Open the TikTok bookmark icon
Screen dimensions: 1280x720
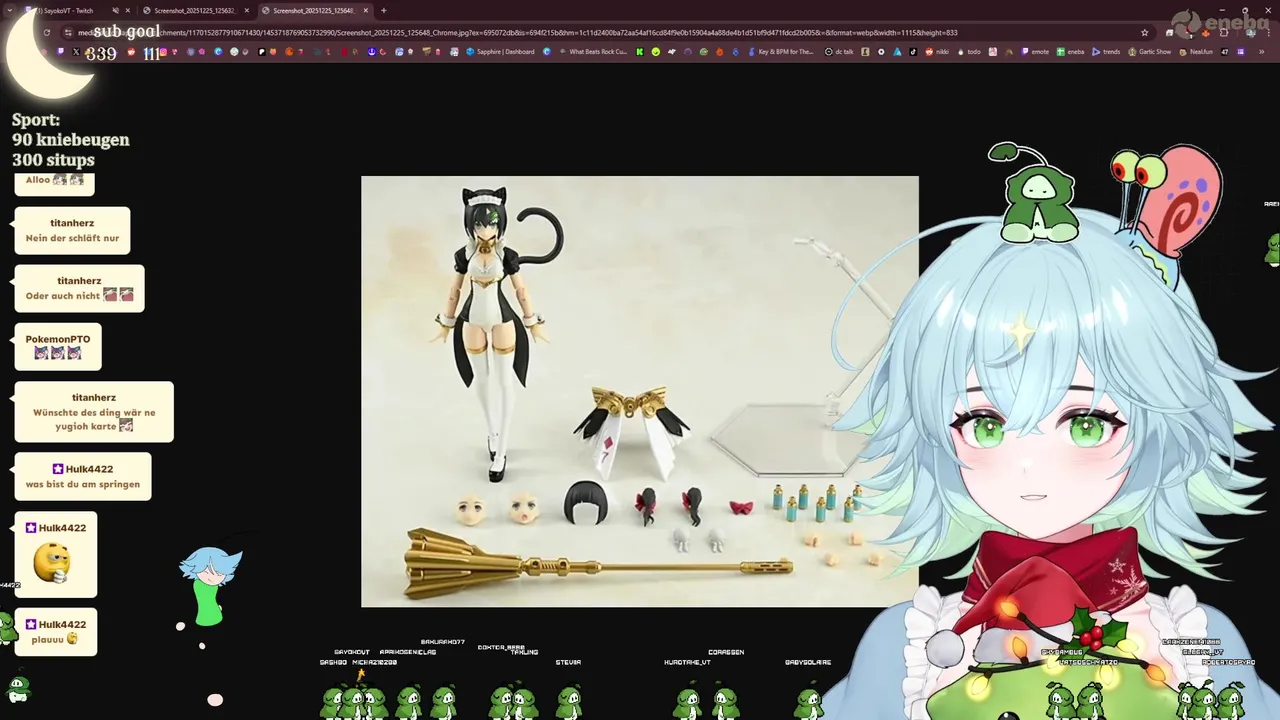click(x=913, y=51)
